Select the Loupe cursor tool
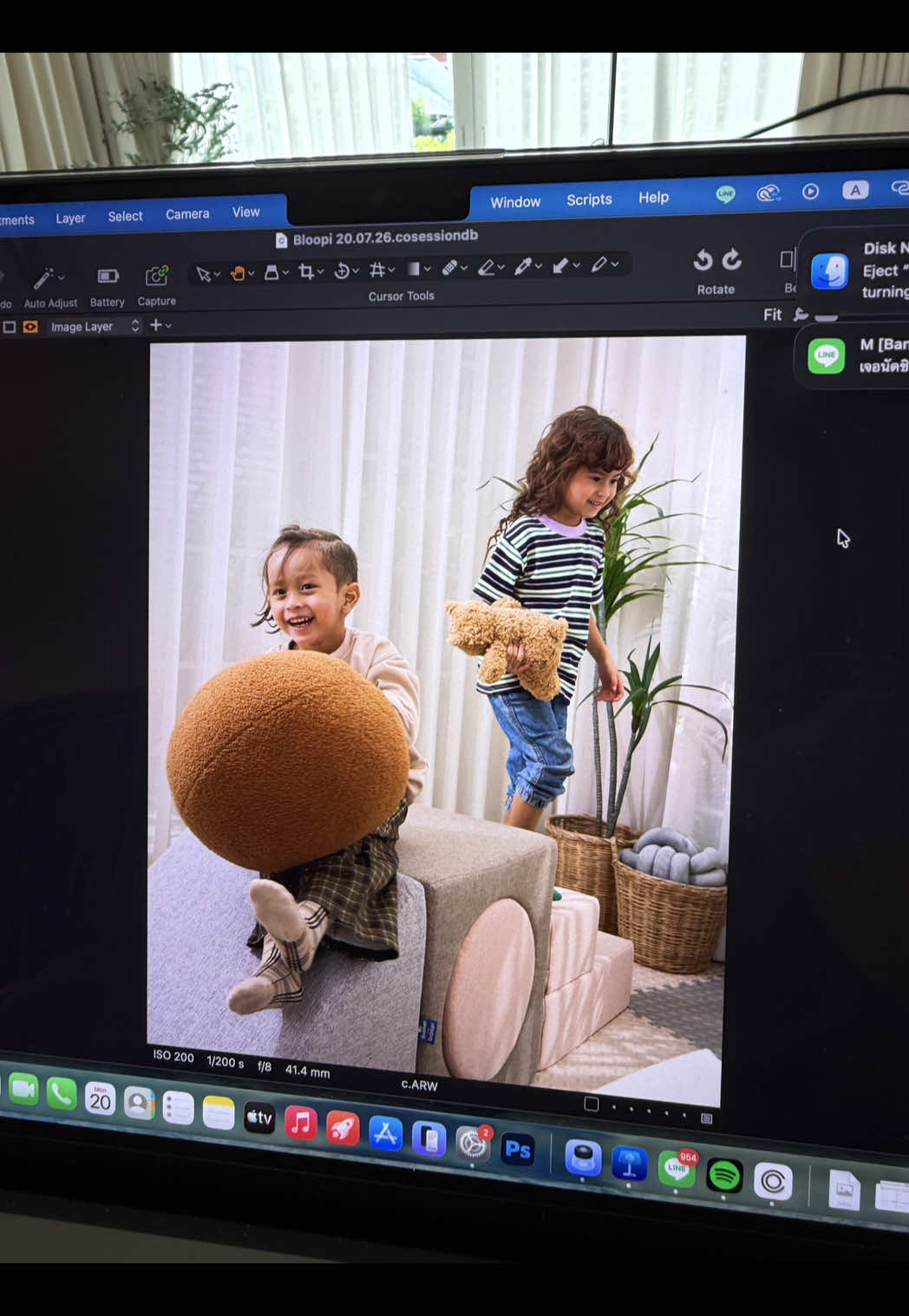Screen dimensions: 909x1316 pos(271,272)
